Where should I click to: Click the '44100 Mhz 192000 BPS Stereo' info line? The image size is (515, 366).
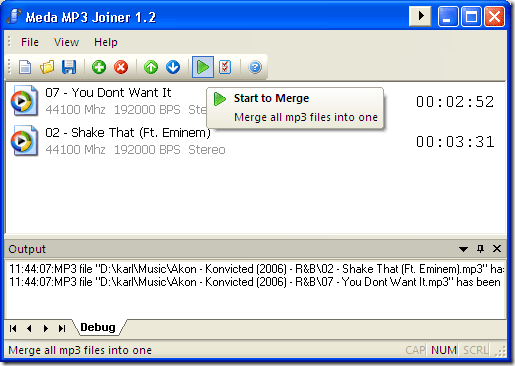135,150
